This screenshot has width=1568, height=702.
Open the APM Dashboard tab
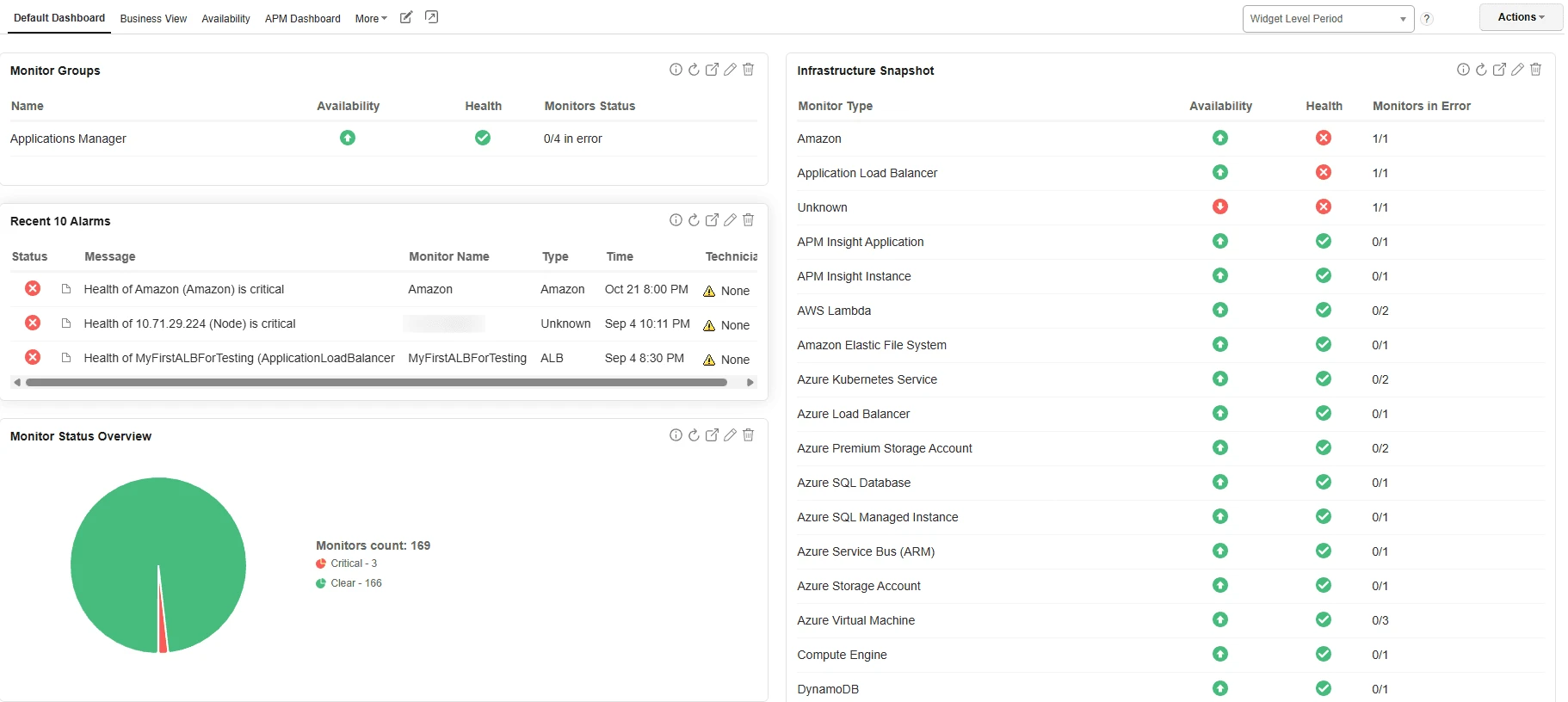(302, 19)
